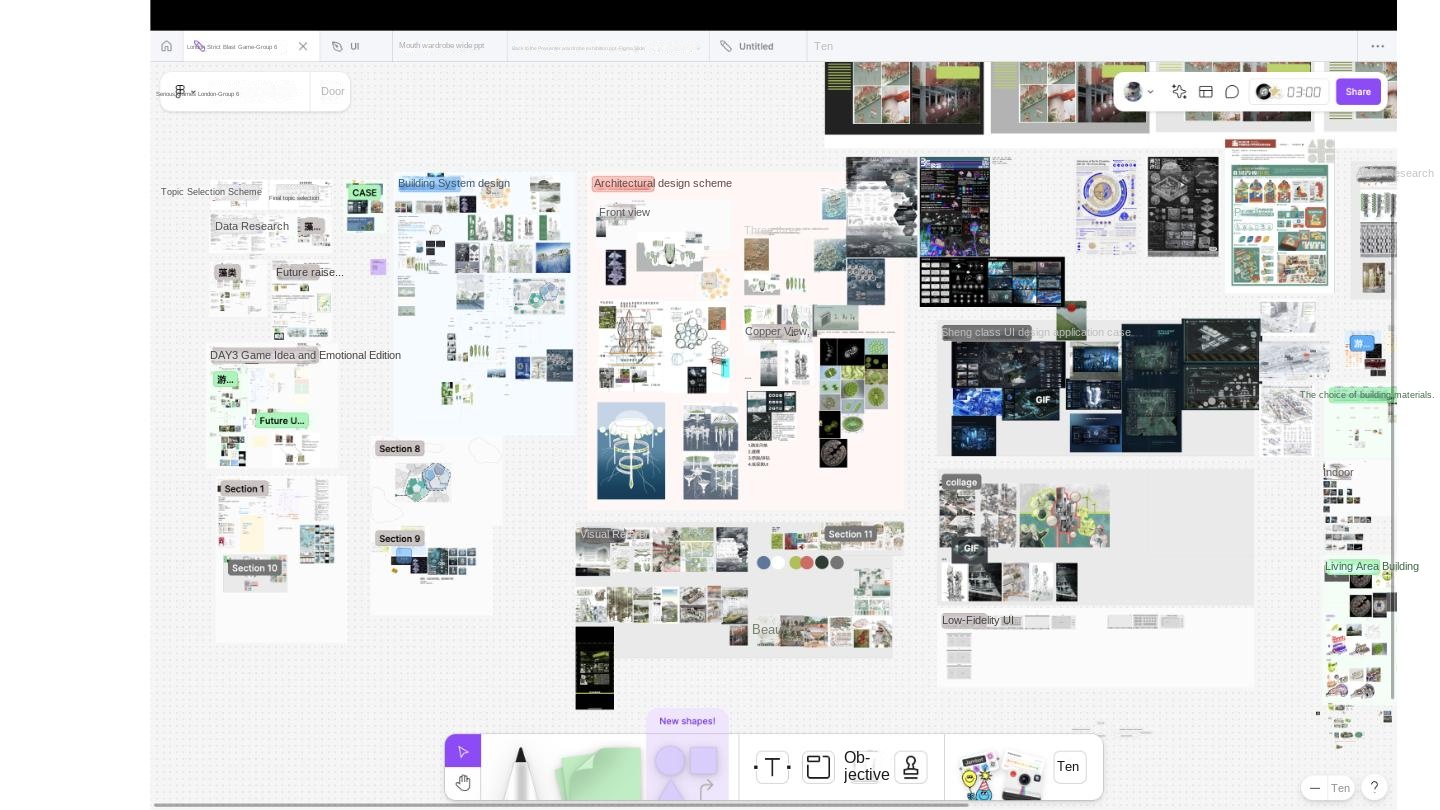Close the London Strict Blast Game-Group 6 tab

tap(303, 46)
